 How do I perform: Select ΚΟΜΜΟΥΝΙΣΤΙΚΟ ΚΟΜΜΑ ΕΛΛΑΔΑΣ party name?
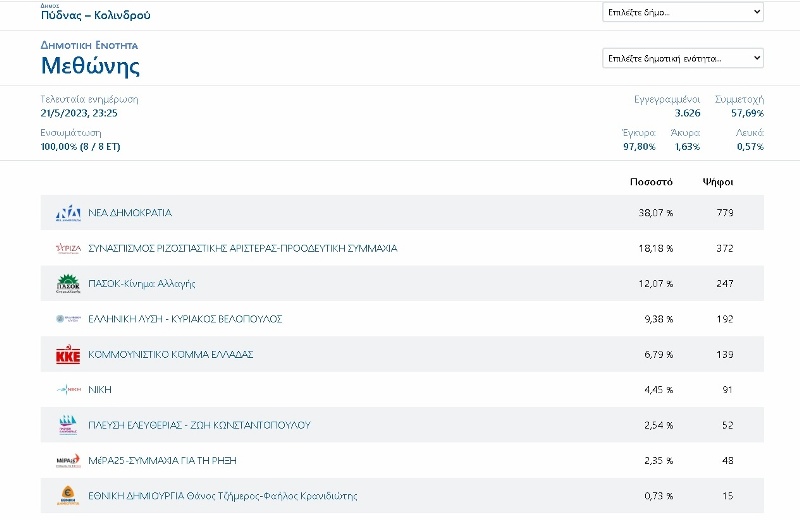click(171, 354)
